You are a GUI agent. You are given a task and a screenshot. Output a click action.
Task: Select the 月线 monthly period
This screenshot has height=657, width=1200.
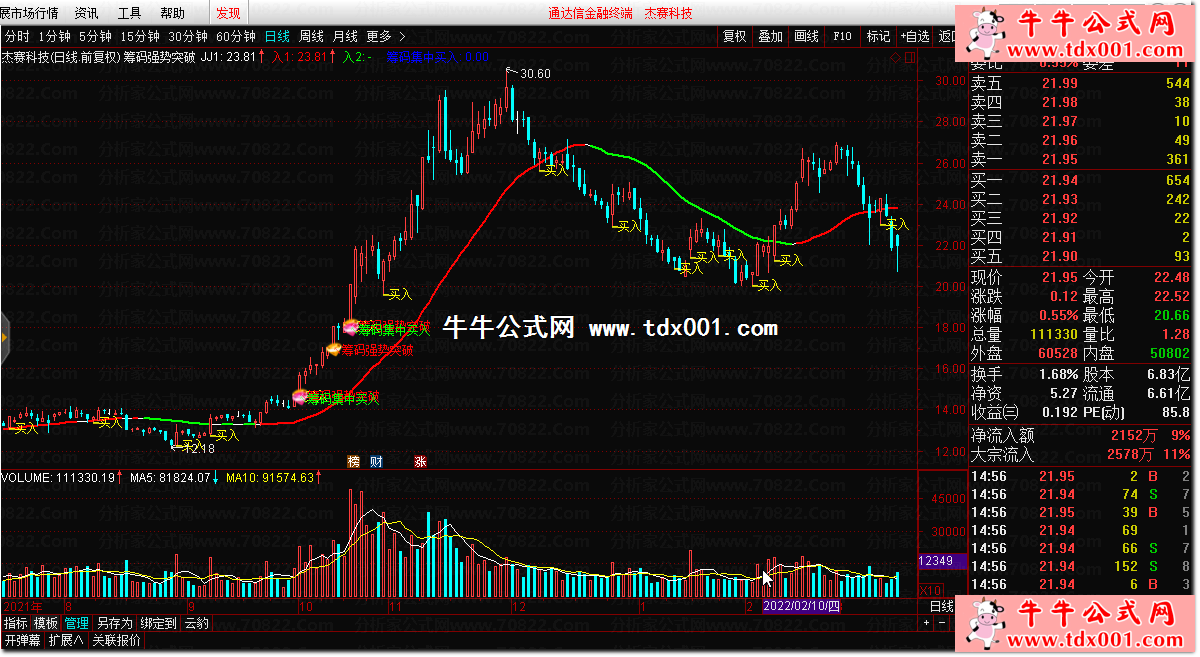(x=345, y=37)
